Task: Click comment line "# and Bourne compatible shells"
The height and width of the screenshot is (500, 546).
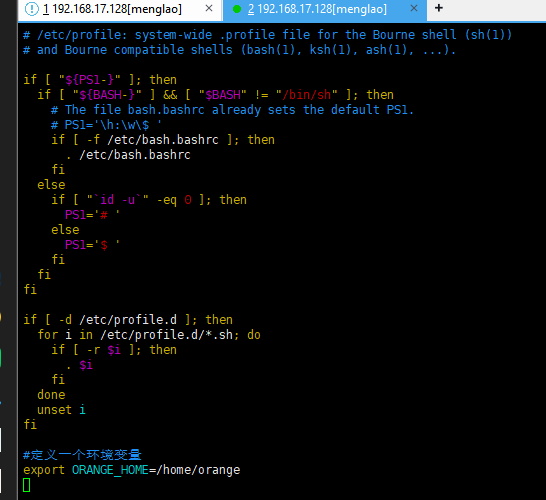Action: point(239,50)
